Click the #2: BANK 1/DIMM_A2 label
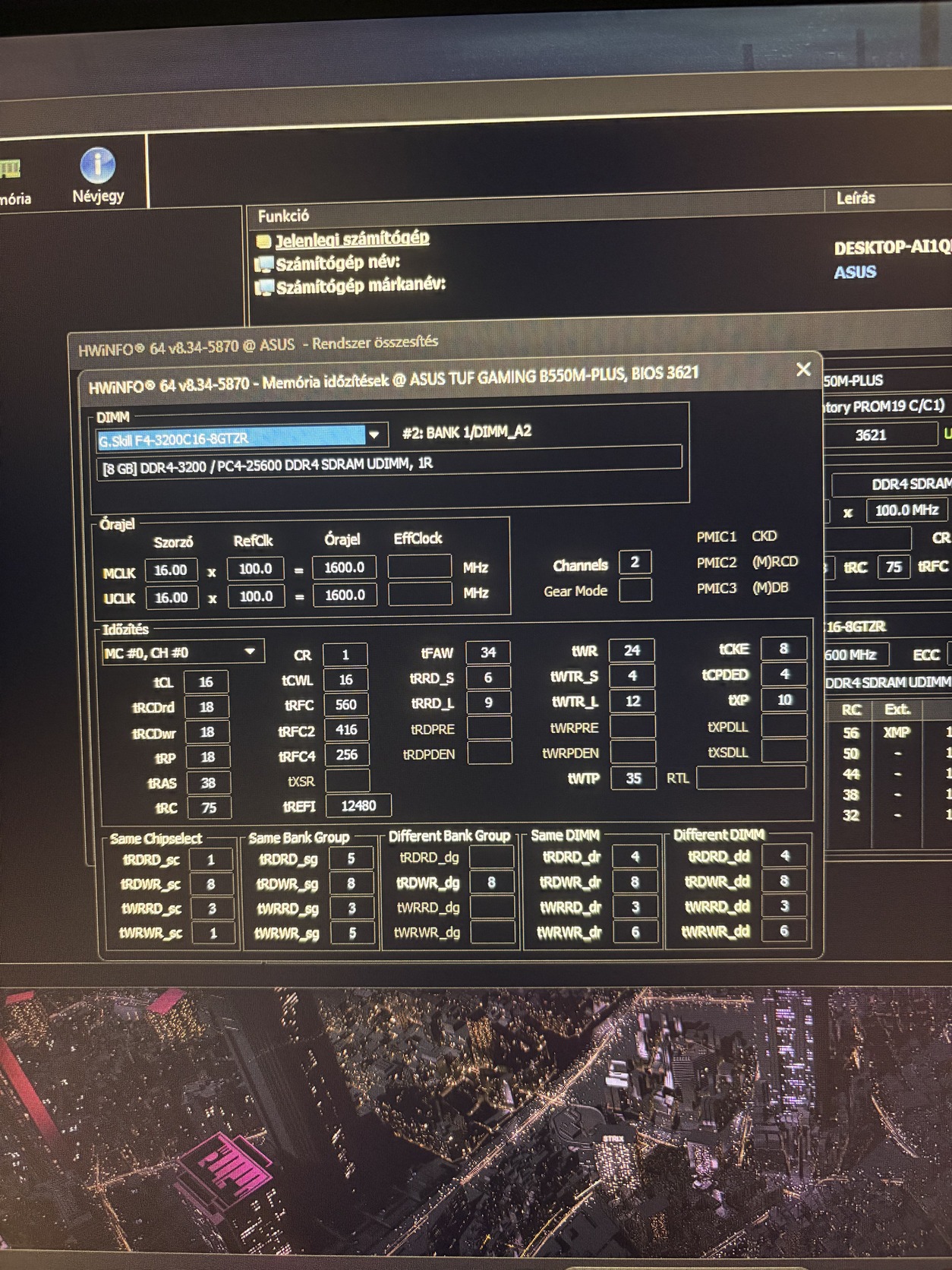Screen dimensions: 952x1270 point(467,432)
